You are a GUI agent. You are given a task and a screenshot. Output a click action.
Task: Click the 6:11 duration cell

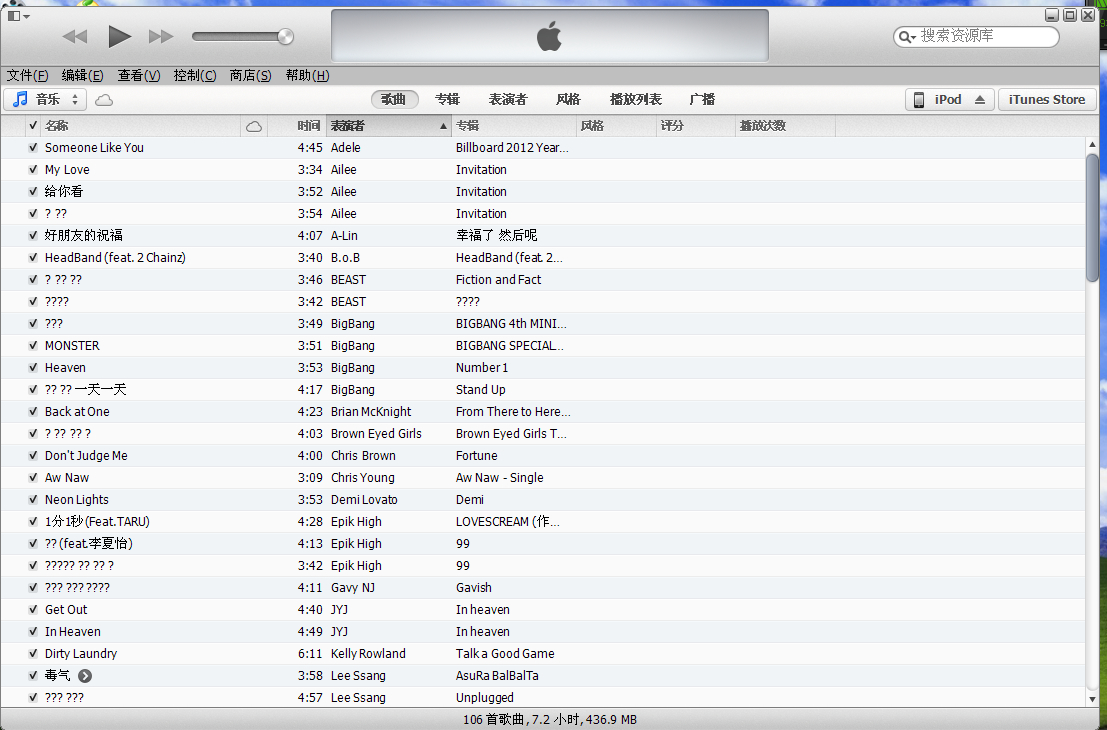[x=310, y=654]
